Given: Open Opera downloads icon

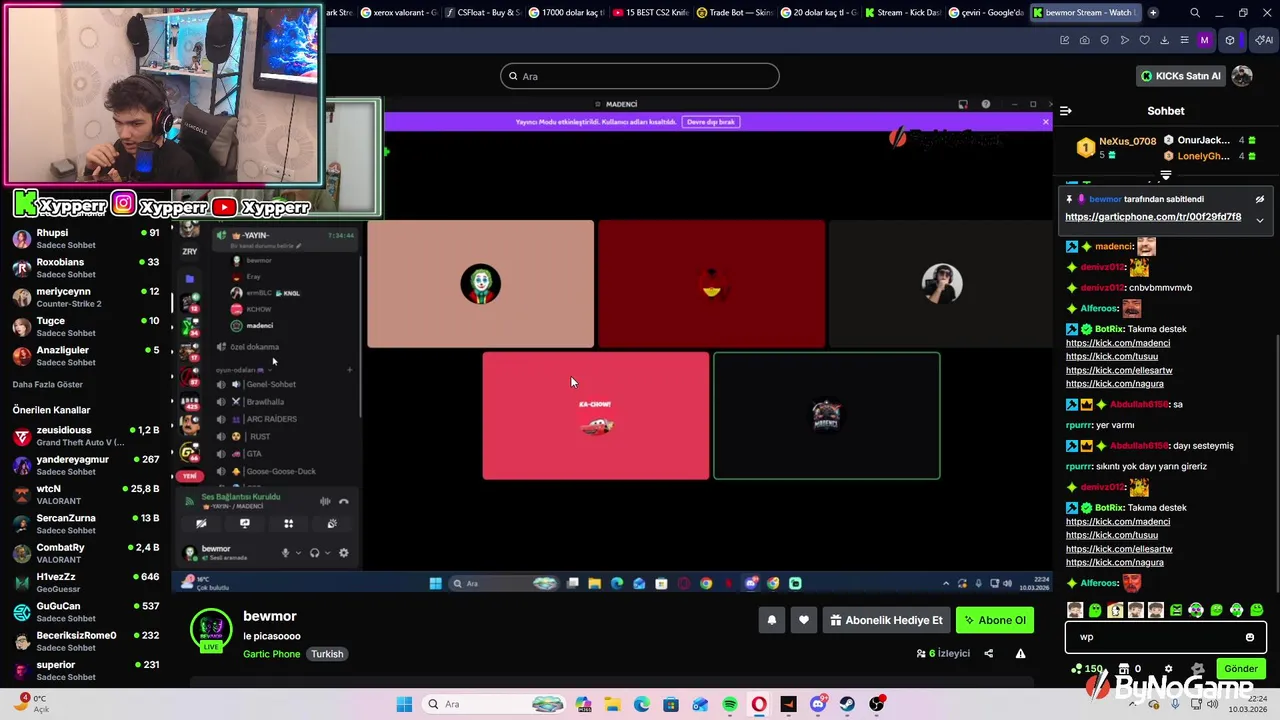Looking at the screenshot, I should click(1165, 40).
